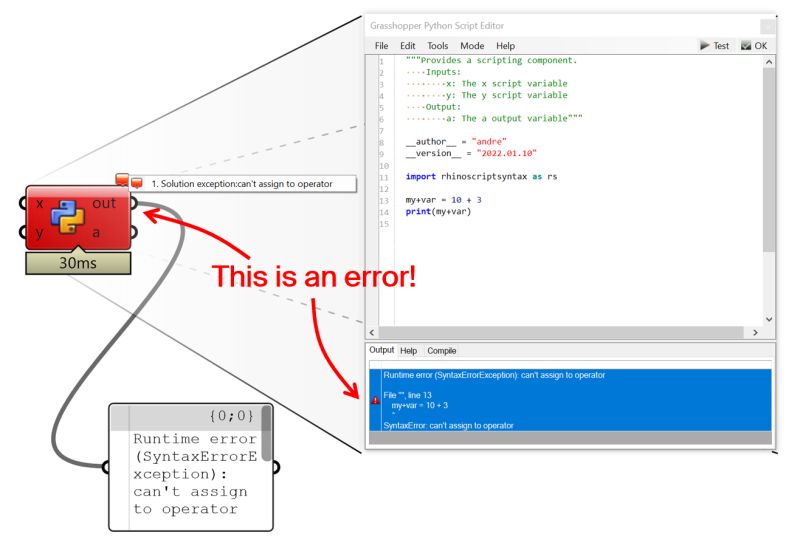Image resolution: width=800 pixels, height=546 pixels.
Task: Switch to the Output tab
Action: click(382, 350)
